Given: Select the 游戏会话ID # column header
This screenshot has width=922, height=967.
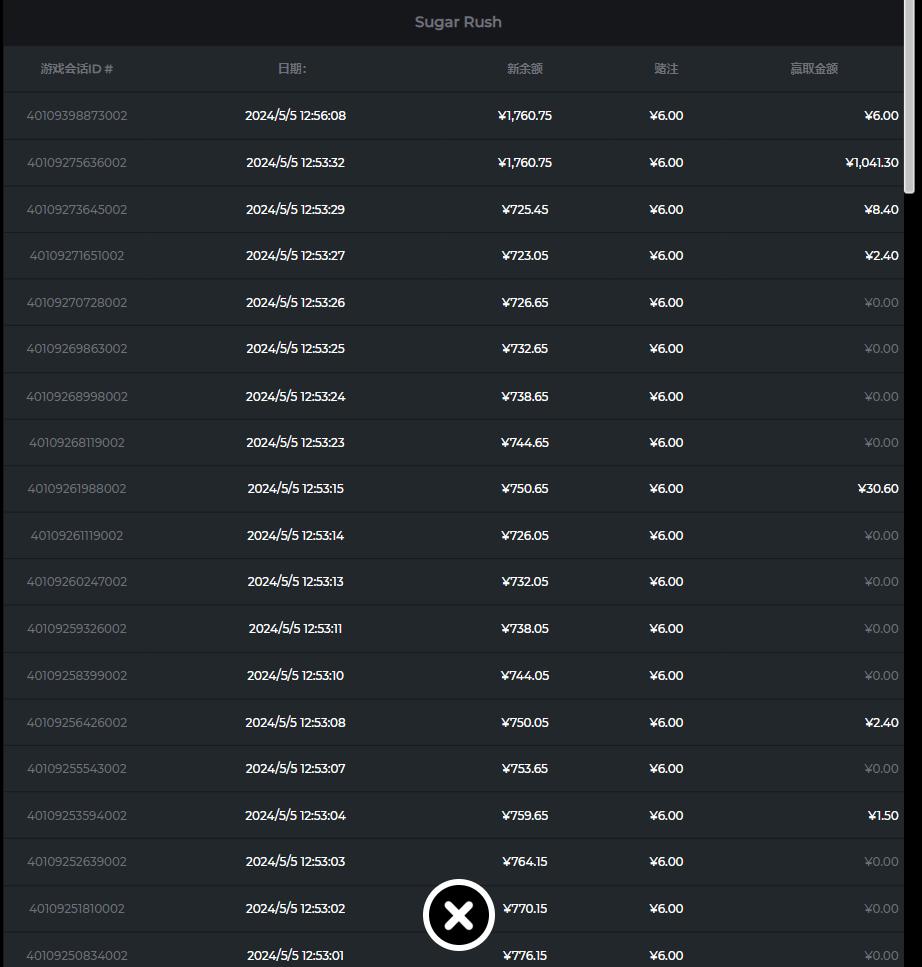Looking at the screenshot, I should coord(77,68).
